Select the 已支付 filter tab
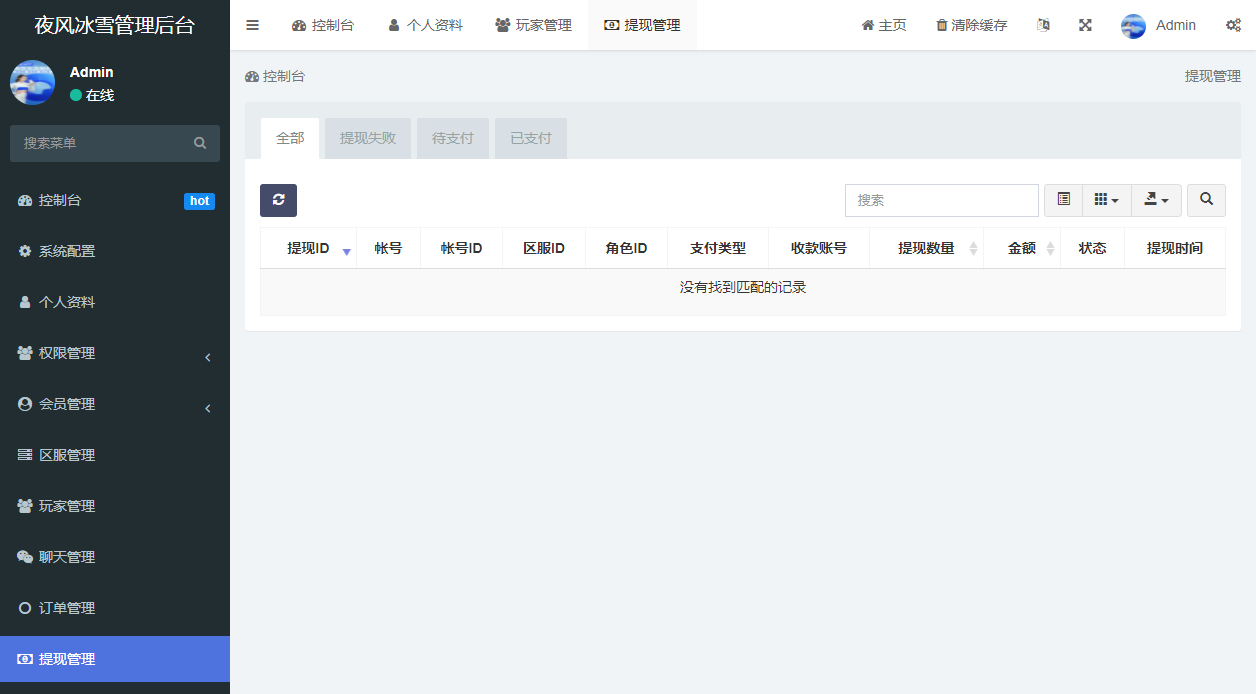Screen dimensions: 1256x694 coord(531,138)
